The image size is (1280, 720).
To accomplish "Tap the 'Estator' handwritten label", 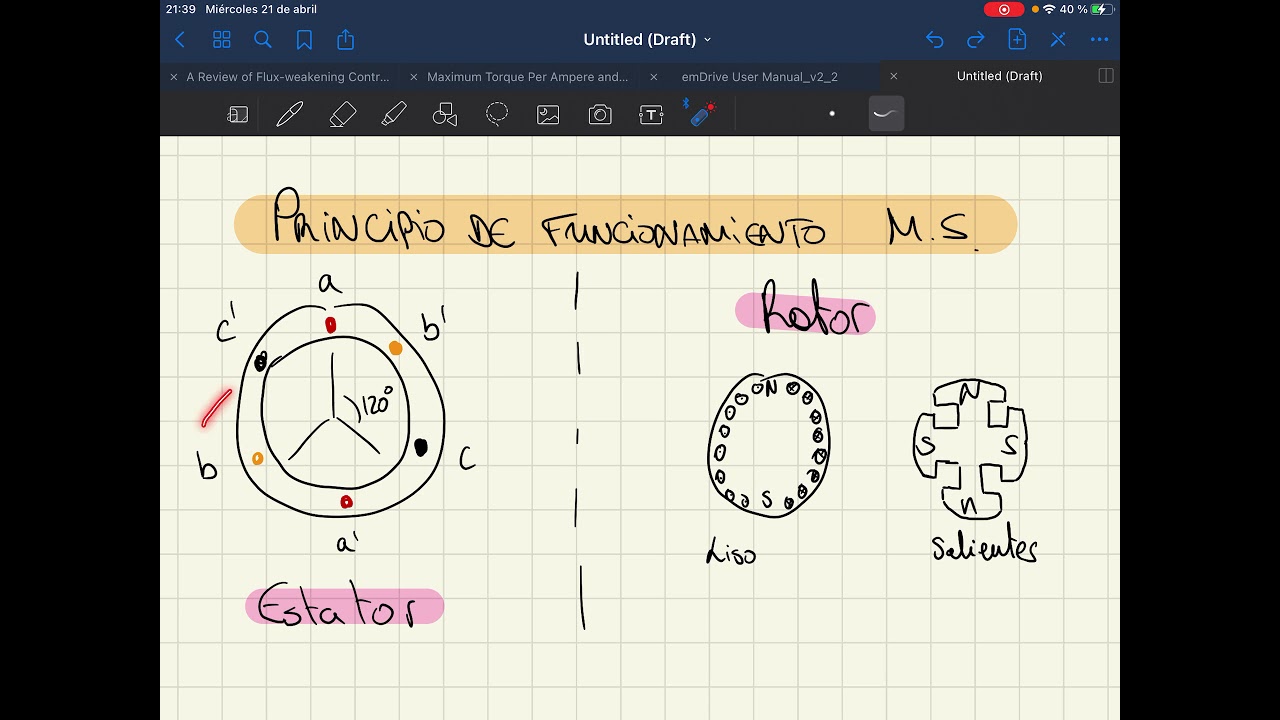I will point(338,606).
